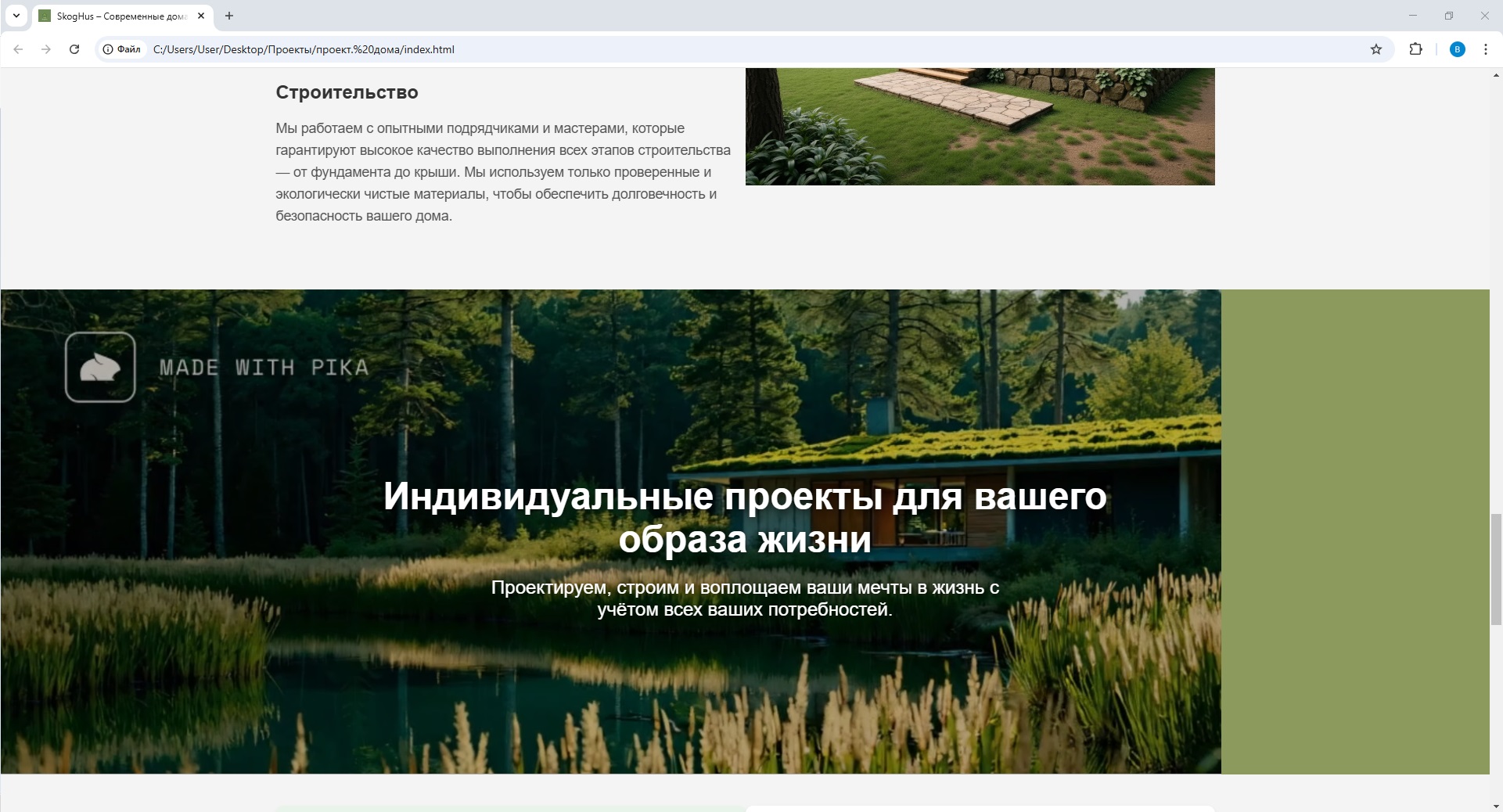Click the SkogHus tab favicon

(x=45, y=16)
